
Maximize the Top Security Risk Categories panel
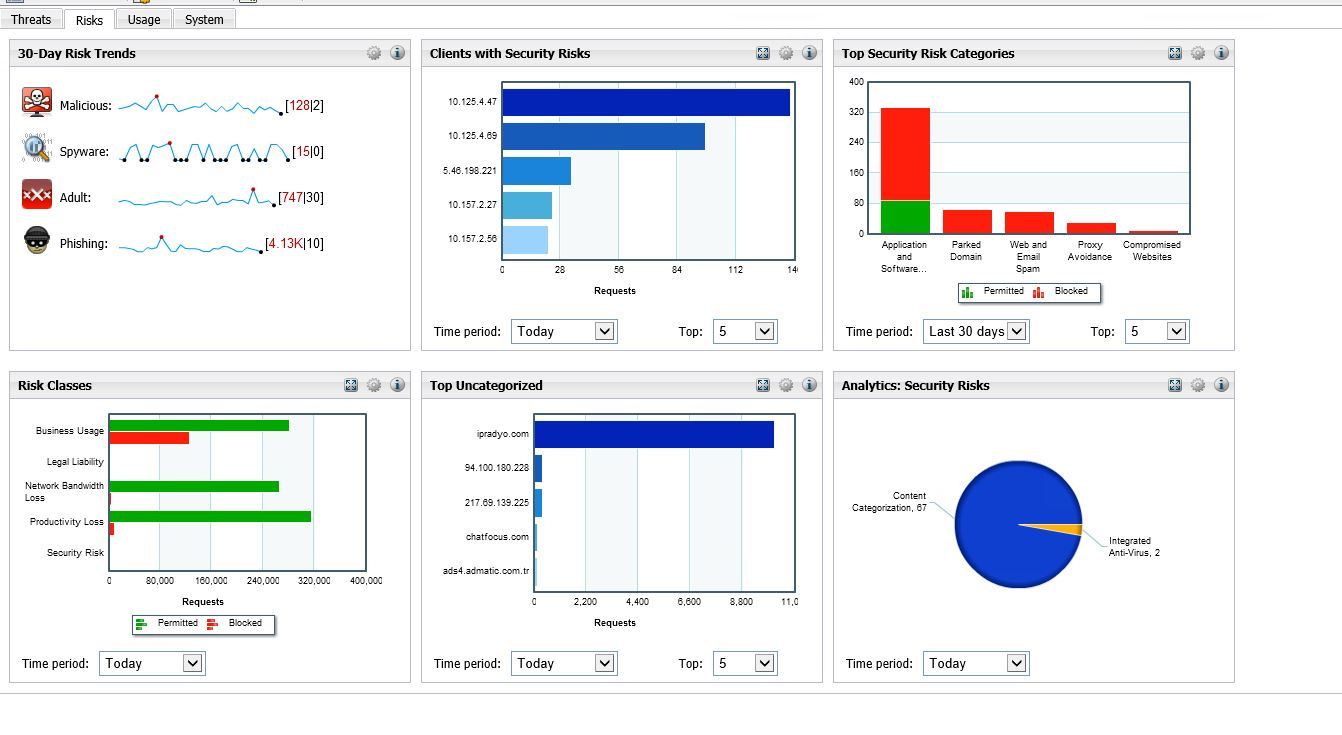[1175, 53]
